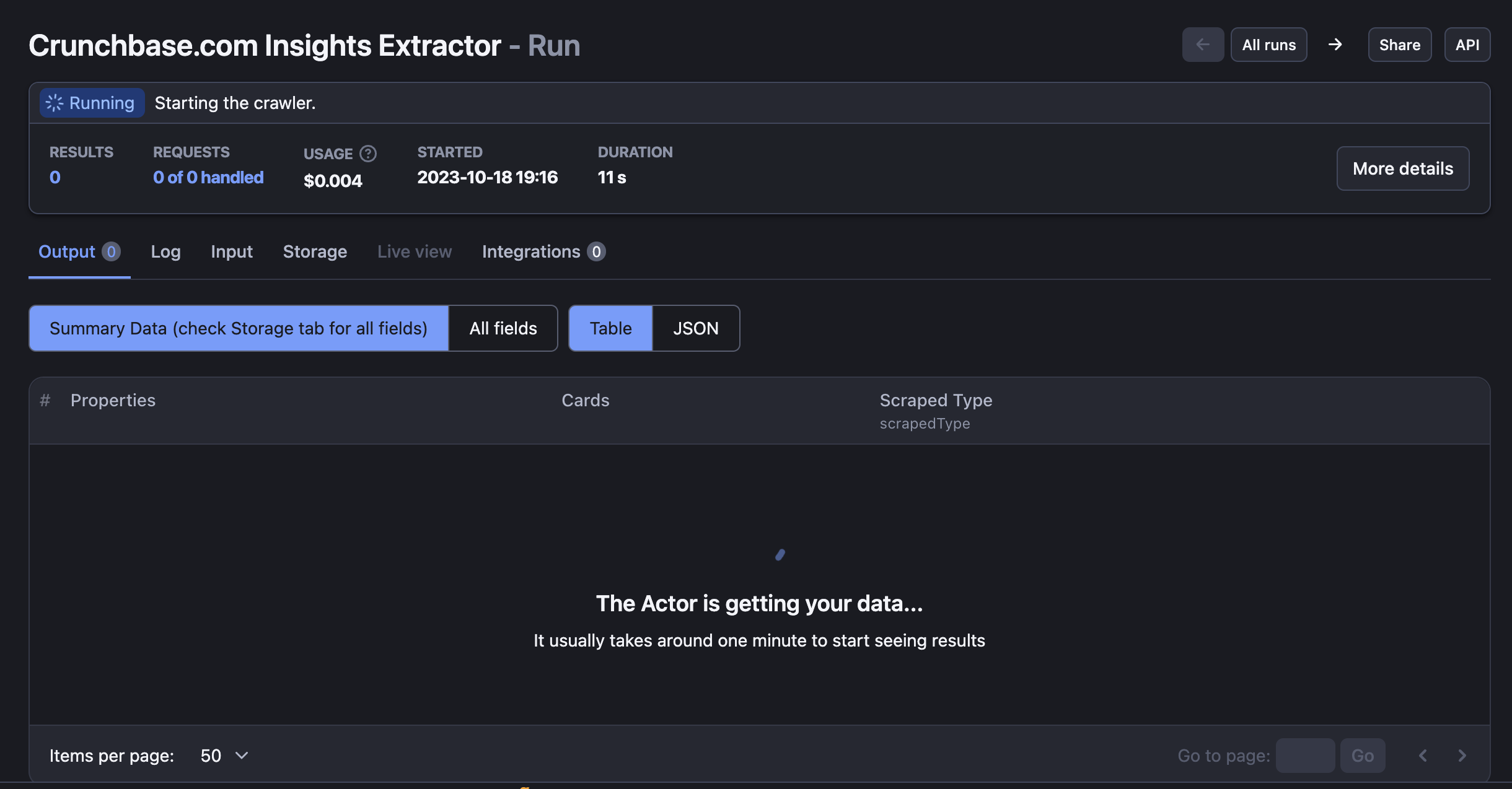Open the next run with forward arrow
The height and width of the screenshot is (789, 1512).
click(1336, 44)
